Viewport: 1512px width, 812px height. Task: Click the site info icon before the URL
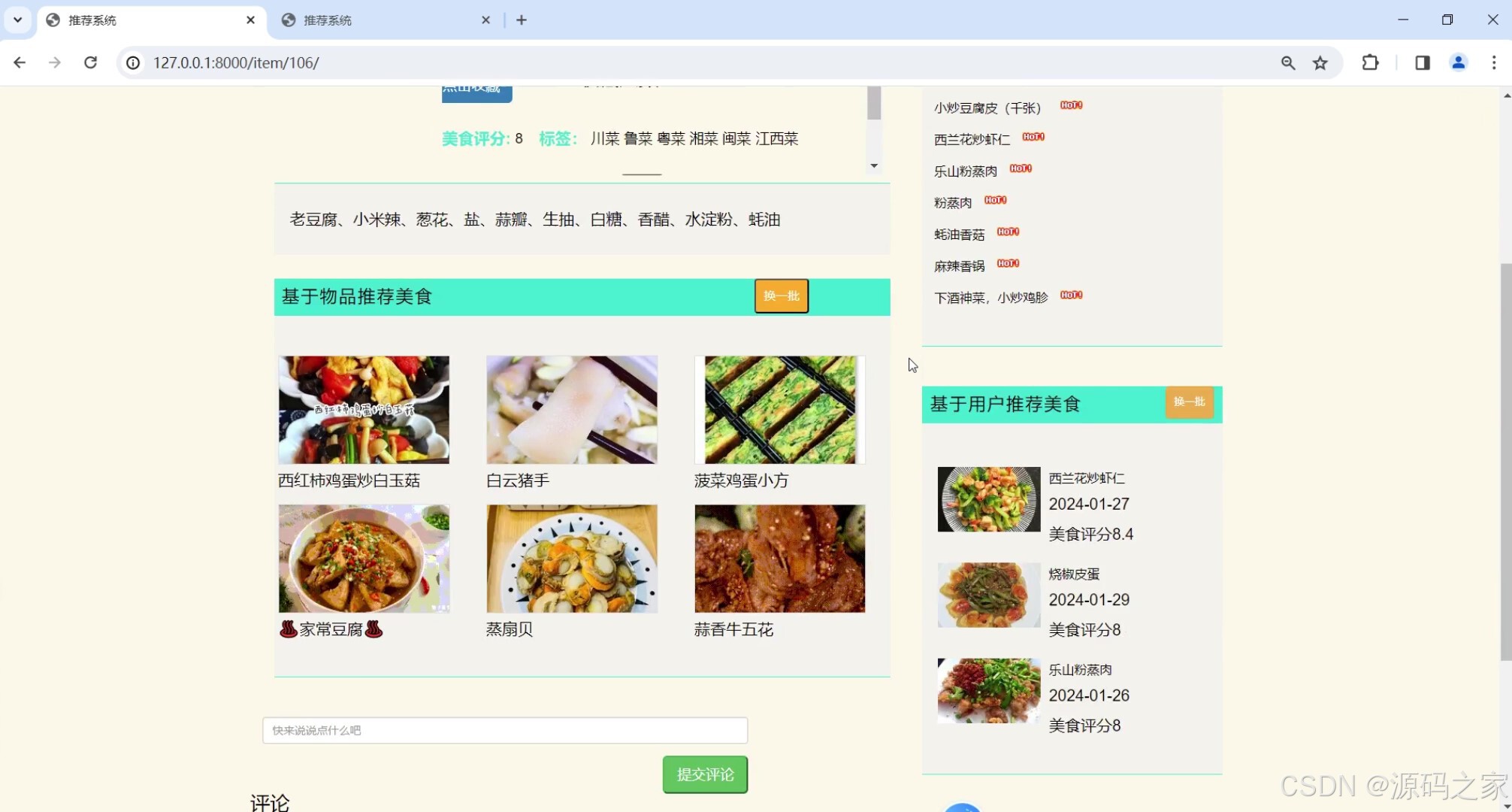pyautogui.click(x=132, y=63)
